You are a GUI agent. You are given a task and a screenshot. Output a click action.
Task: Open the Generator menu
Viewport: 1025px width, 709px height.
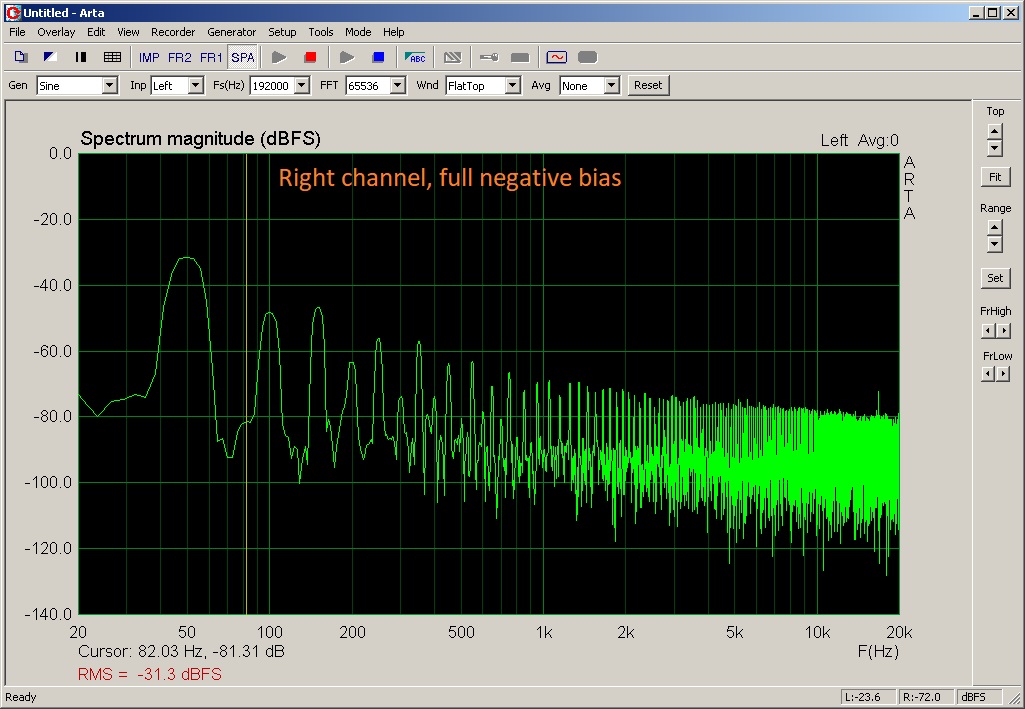click(x=231, y=32)
